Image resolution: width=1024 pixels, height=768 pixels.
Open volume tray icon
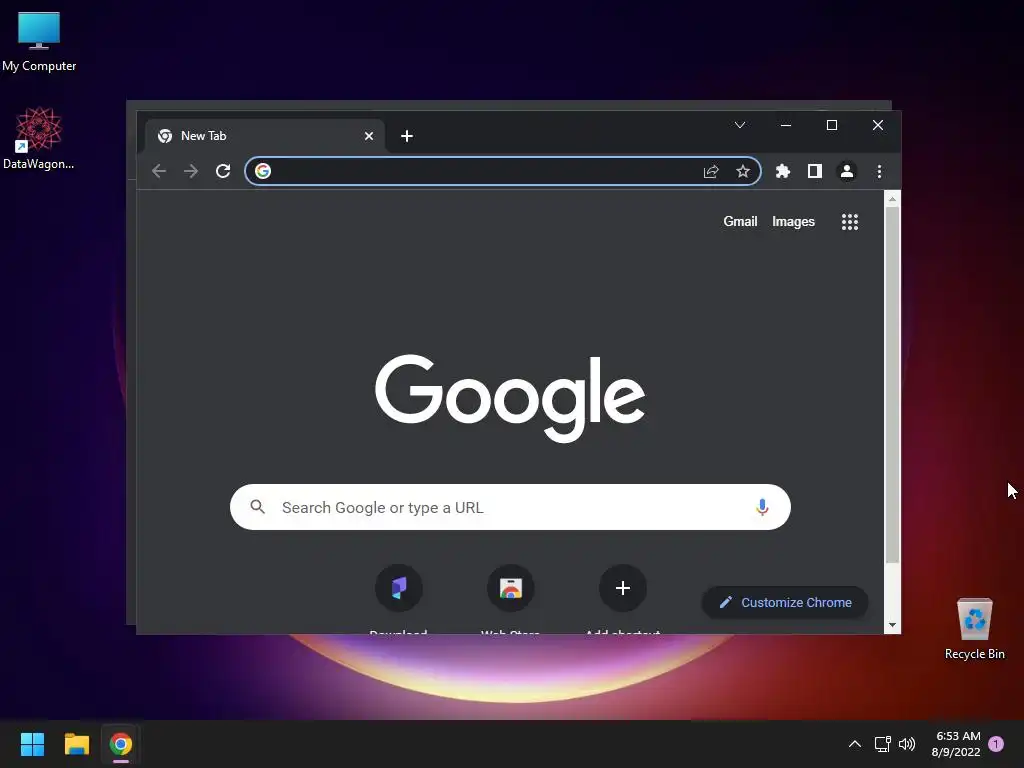coord(907,744)
